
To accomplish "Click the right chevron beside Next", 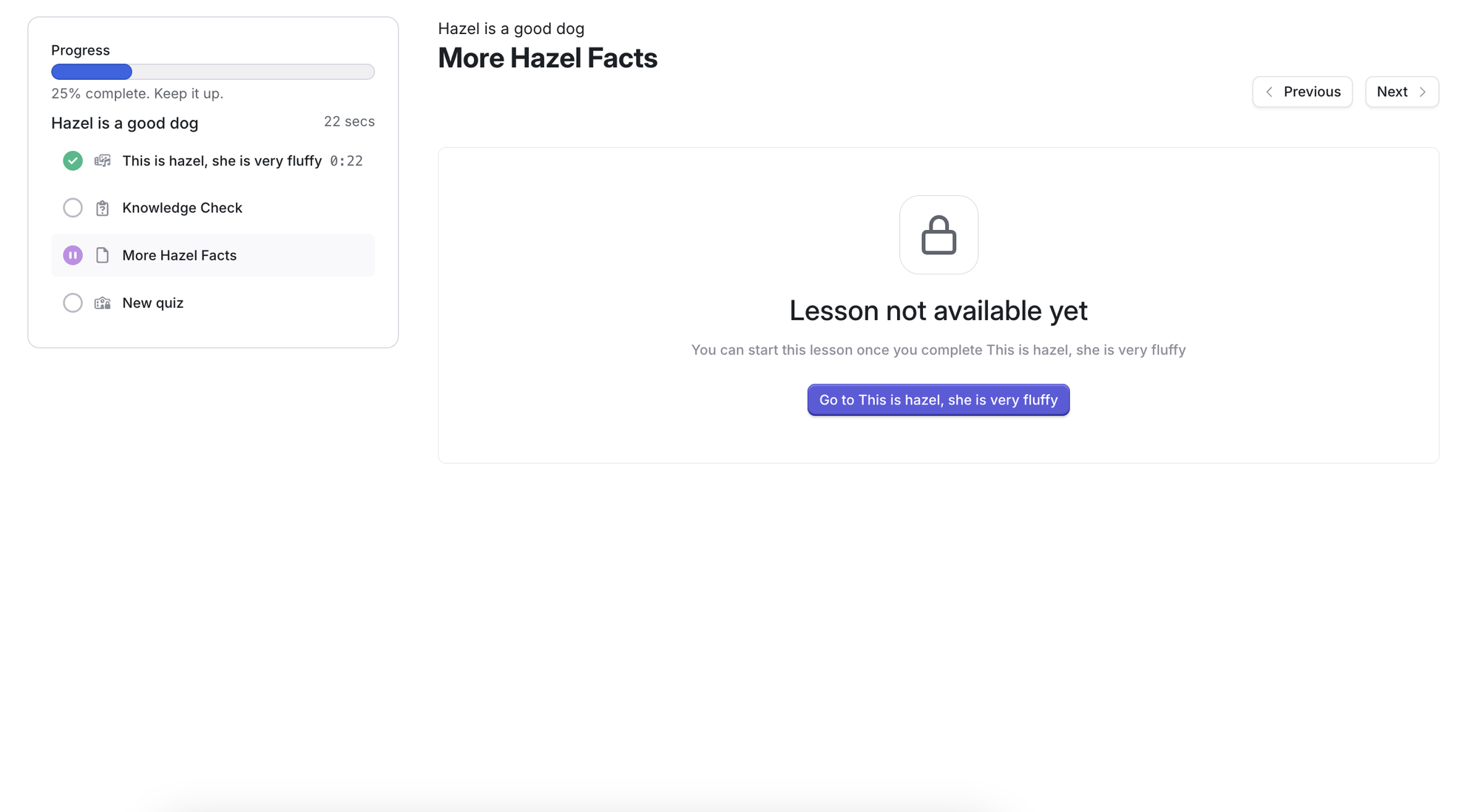I will (x=1423, y=92).
